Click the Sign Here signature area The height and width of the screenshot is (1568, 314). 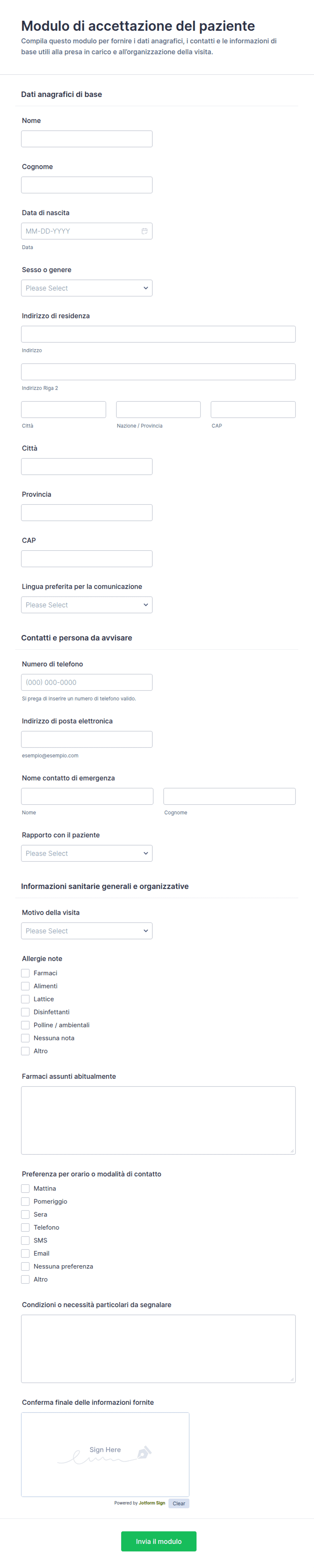(105, 1454)
